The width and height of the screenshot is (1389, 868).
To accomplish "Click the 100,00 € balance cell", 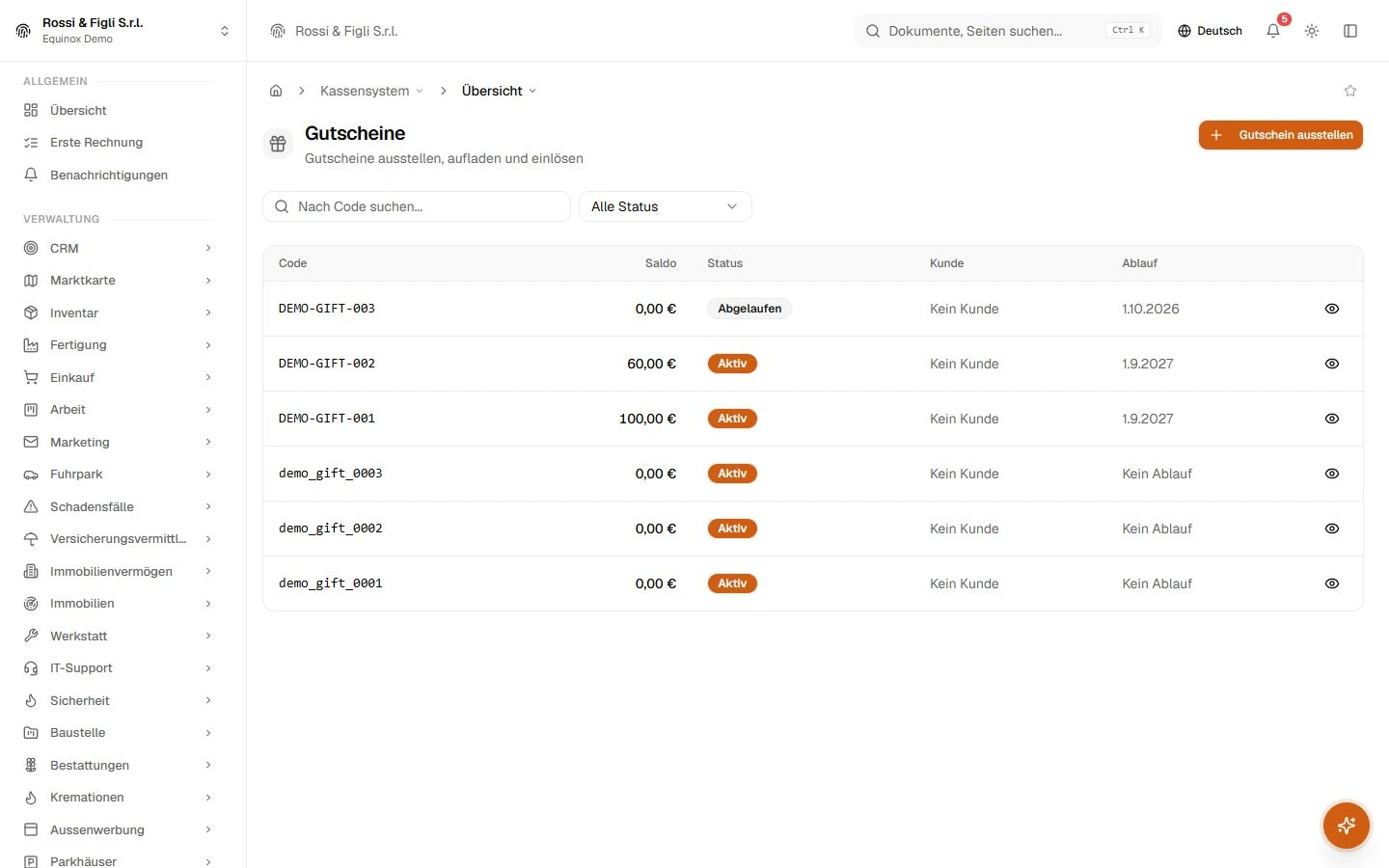I will (x=647, y=419).
